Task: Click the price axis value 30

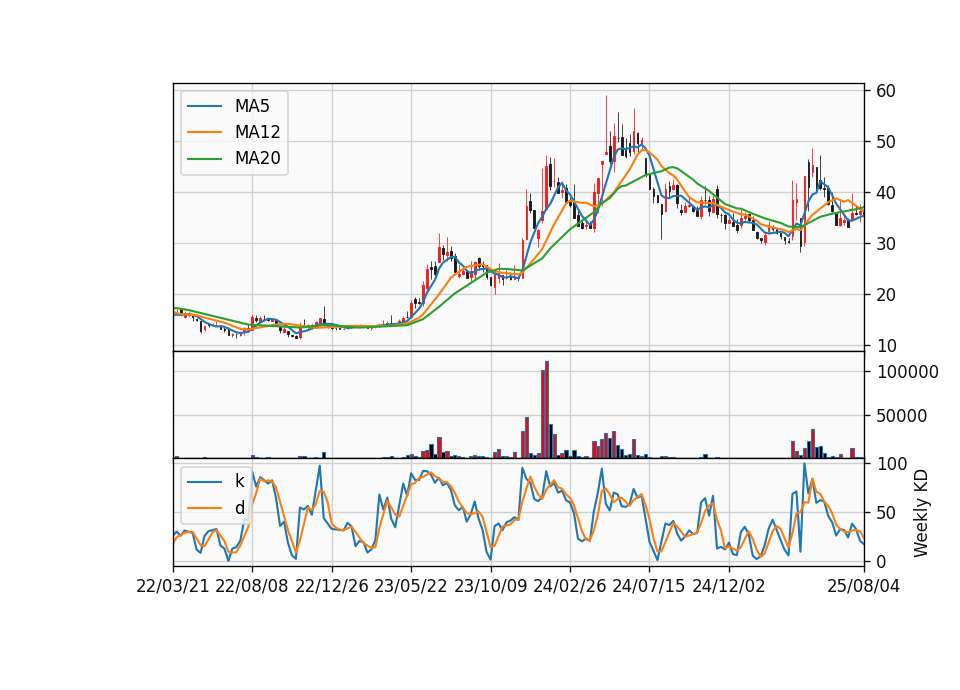Action: point(886,244)
